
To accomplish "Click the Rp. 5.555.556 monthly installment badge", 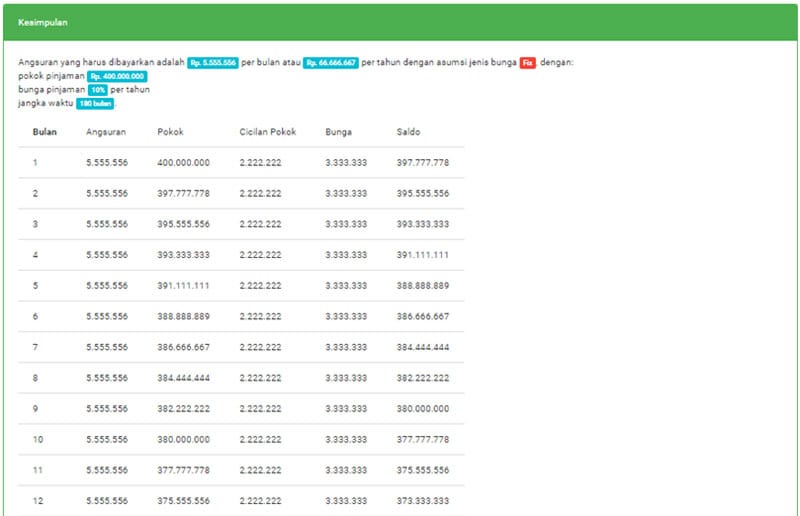I will click(212, 63).
